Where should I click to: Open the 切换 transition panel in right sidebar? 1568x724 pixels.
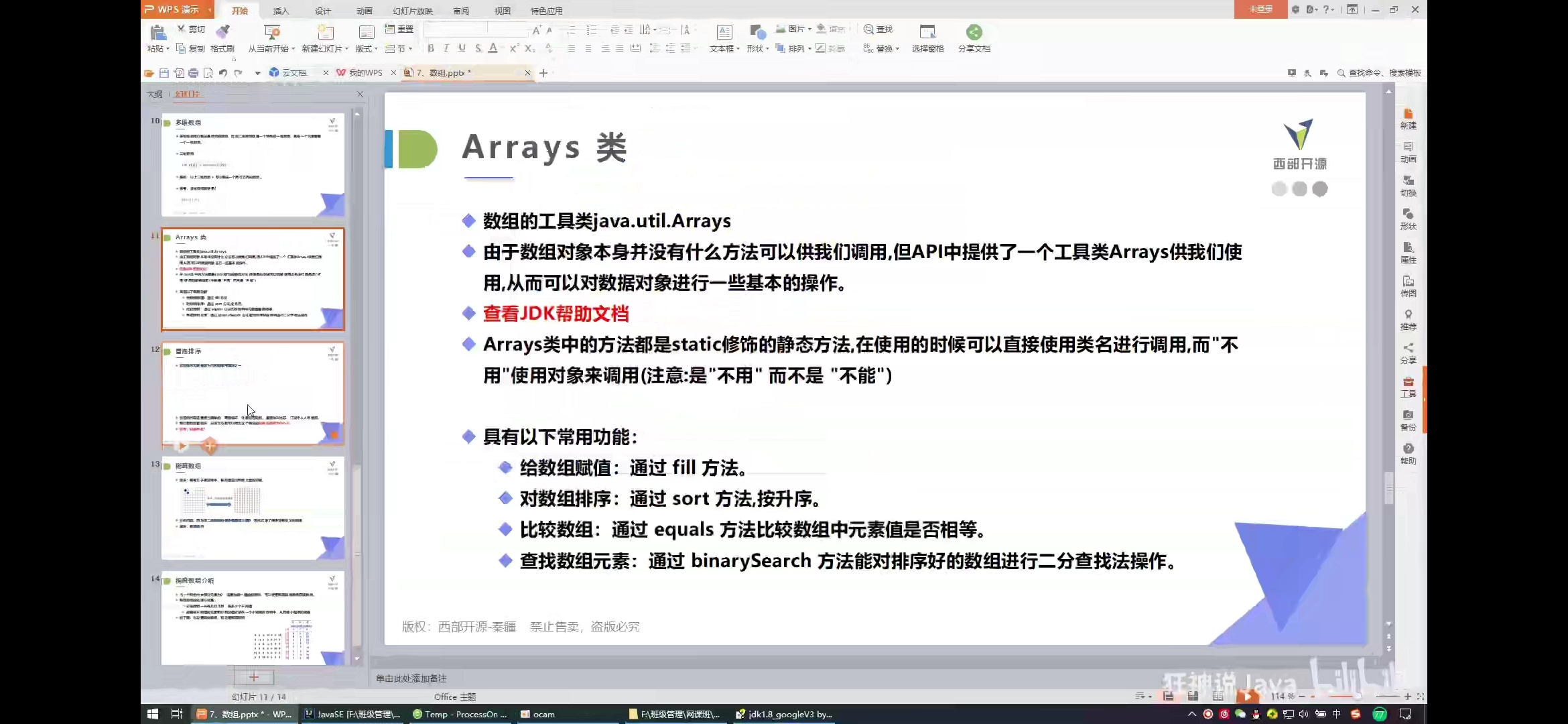coord(1408,185)
